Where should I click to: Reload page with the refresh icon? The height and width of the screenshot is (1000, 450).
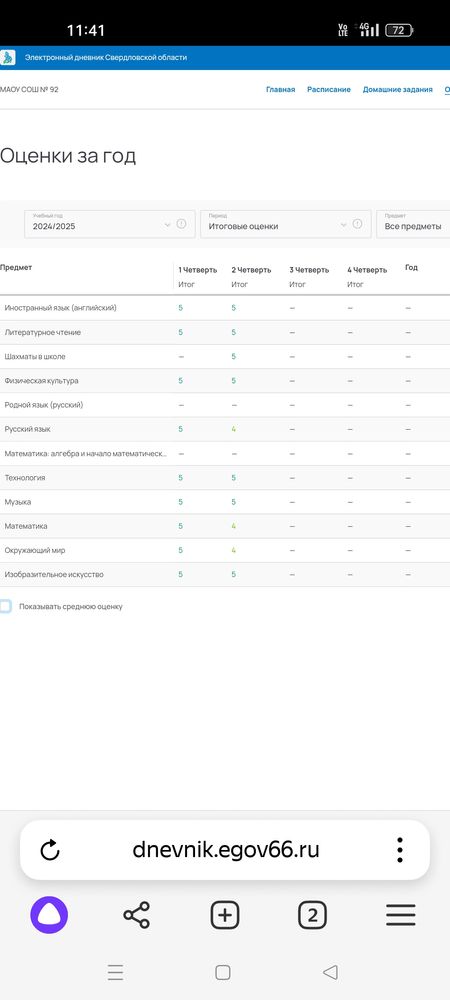(50, 850)
